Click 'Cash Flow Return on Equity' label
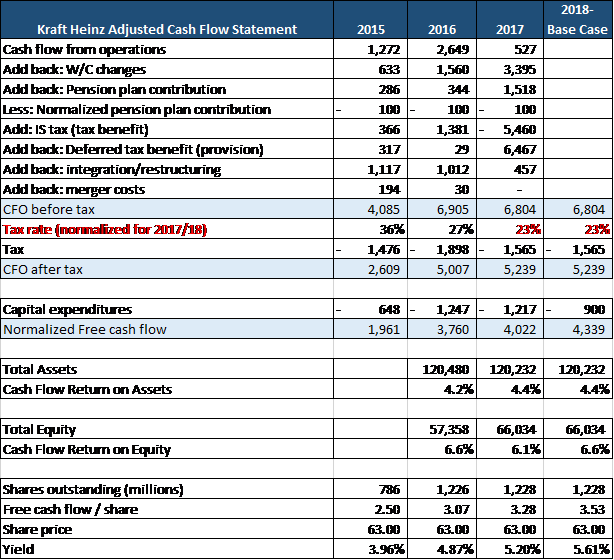The height and width of the screenshot is (560, 614). [x=87, y=450]
